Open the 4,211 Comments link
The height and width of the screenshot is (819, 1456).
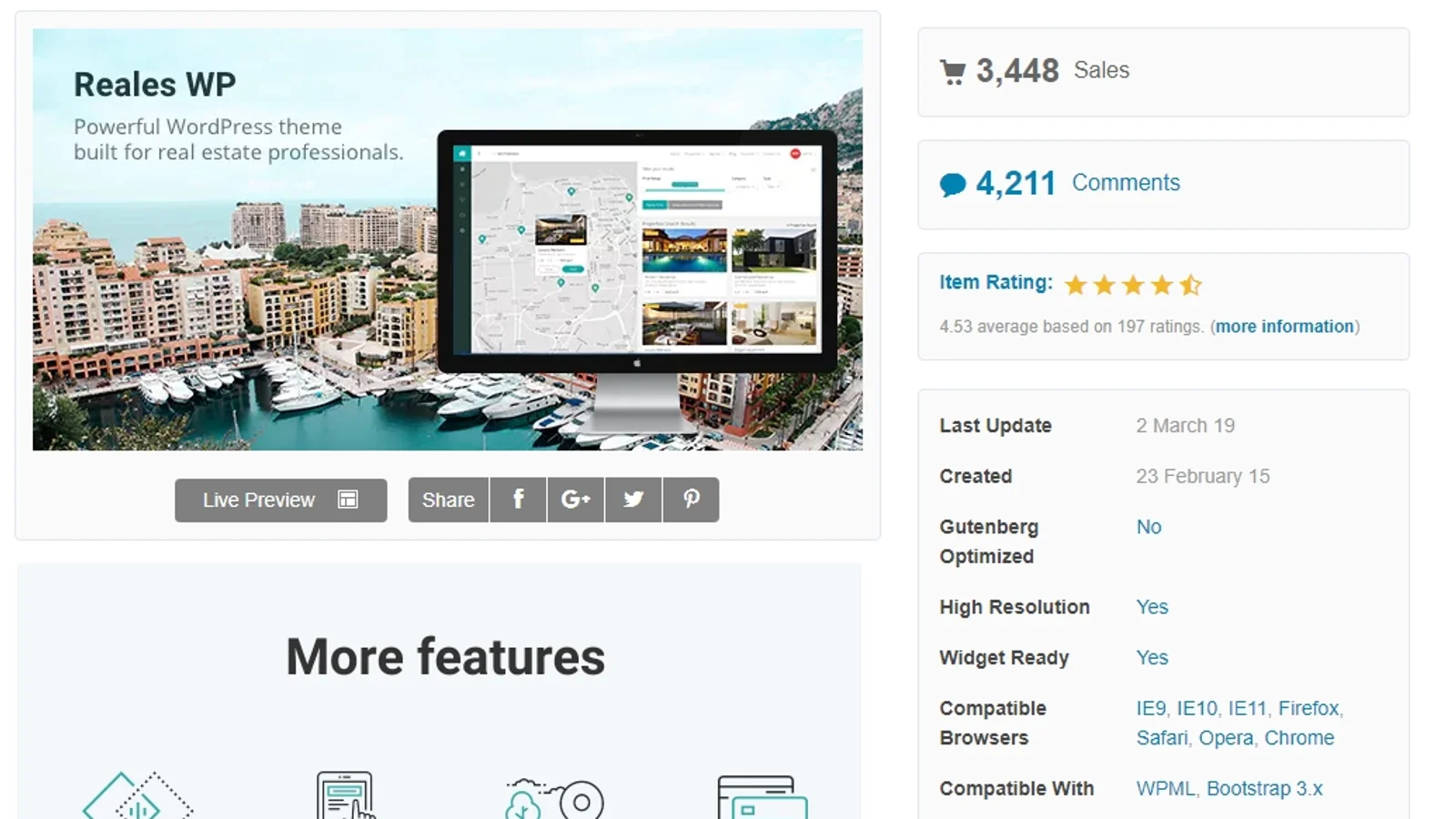click(x=1125, y=183)
